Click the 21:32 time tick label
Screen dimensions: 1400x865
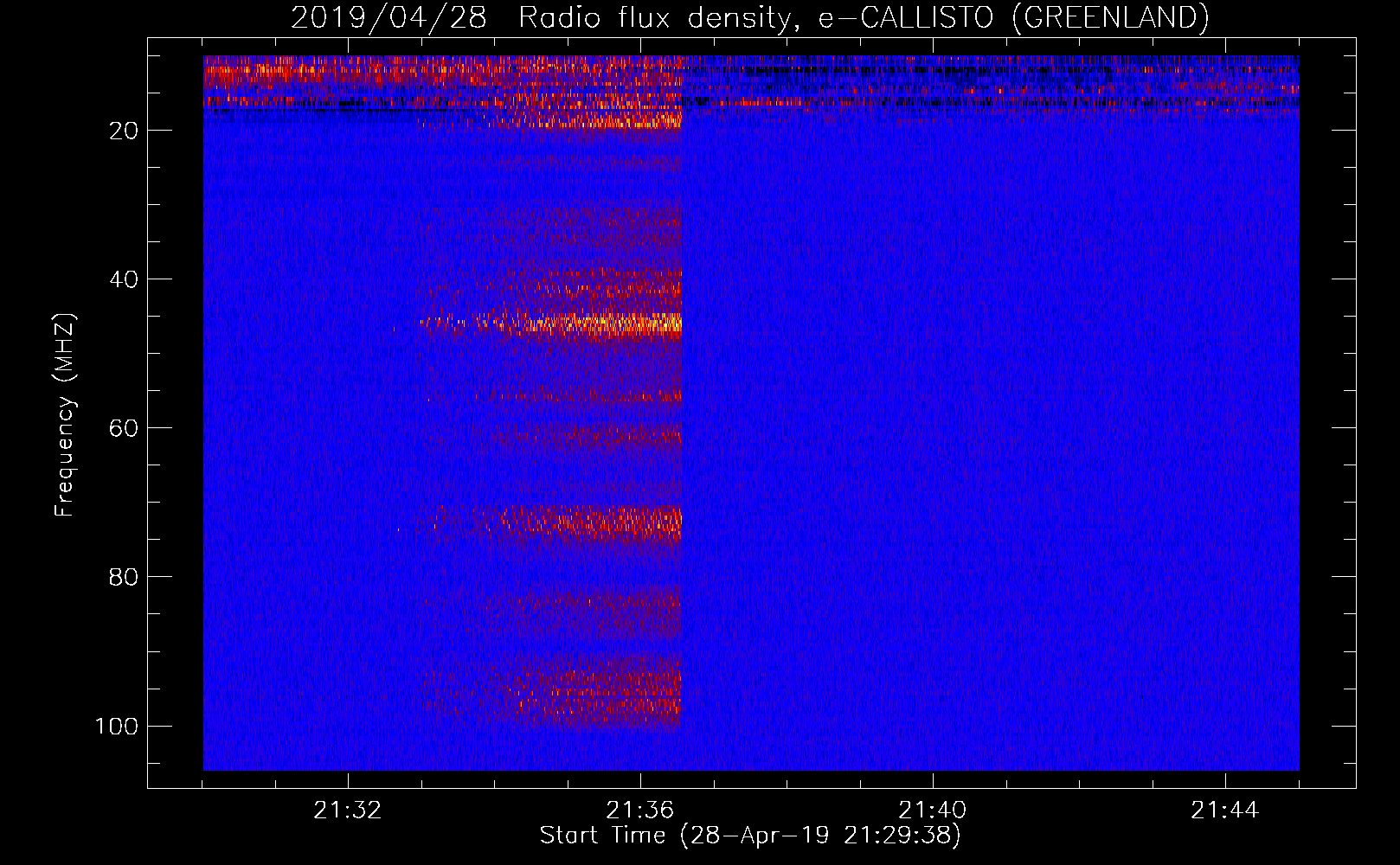point(348,811)
